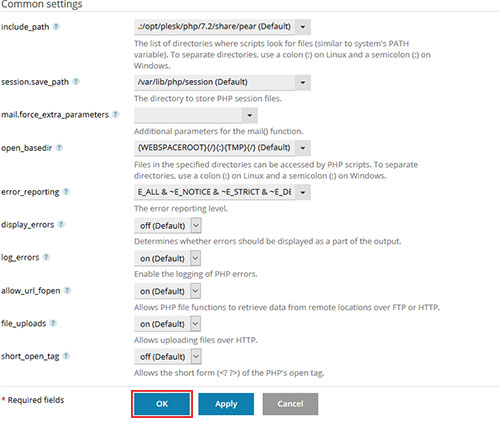The height and width of the screenshot is (422, 500).
Task: Click help icon next to open_basedir
Action: (x=59, y=147)
